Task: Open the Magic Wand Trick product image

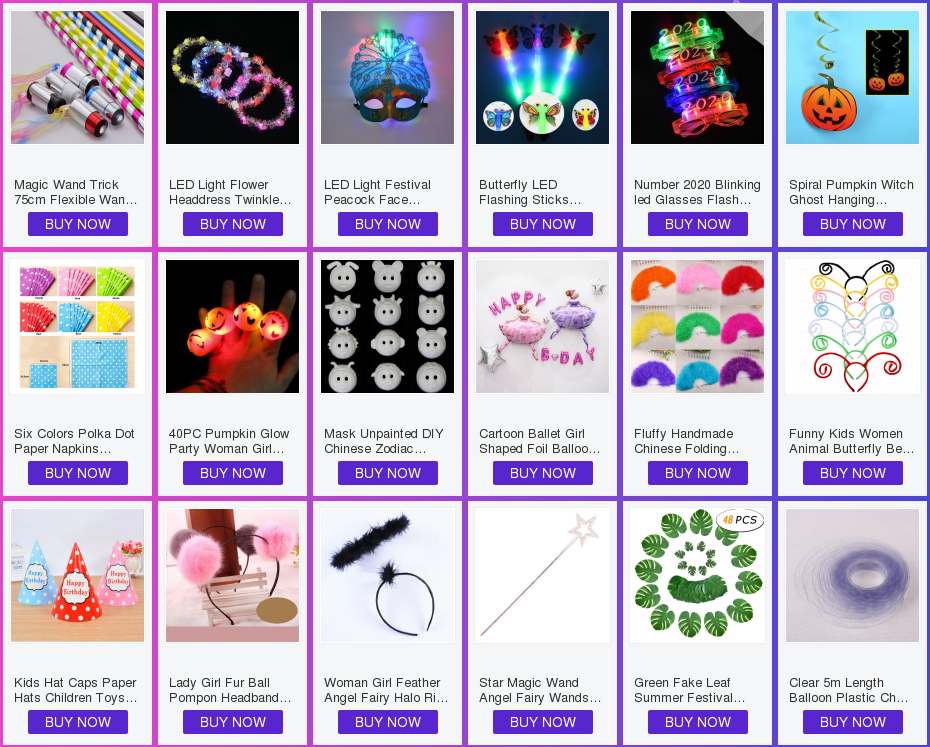Action: coord(78,77)
